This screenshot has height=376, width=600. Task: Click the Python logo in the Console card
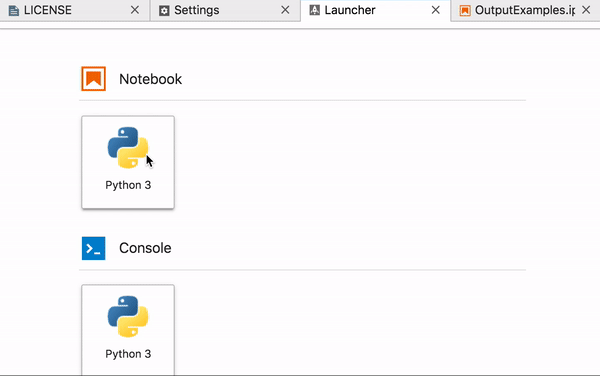click(x=128, y=316)
